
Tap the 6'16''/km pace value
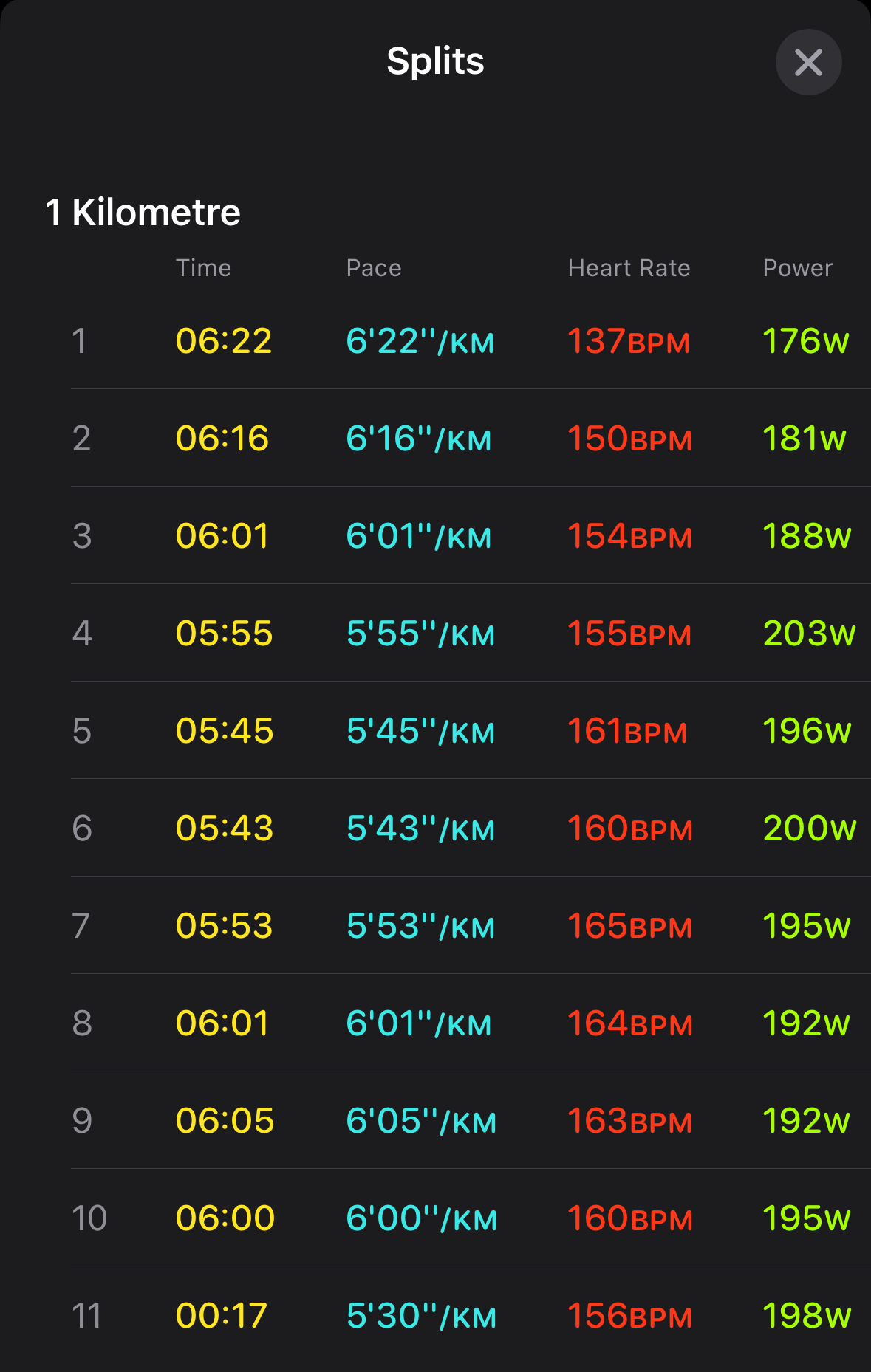click(419, 439)
